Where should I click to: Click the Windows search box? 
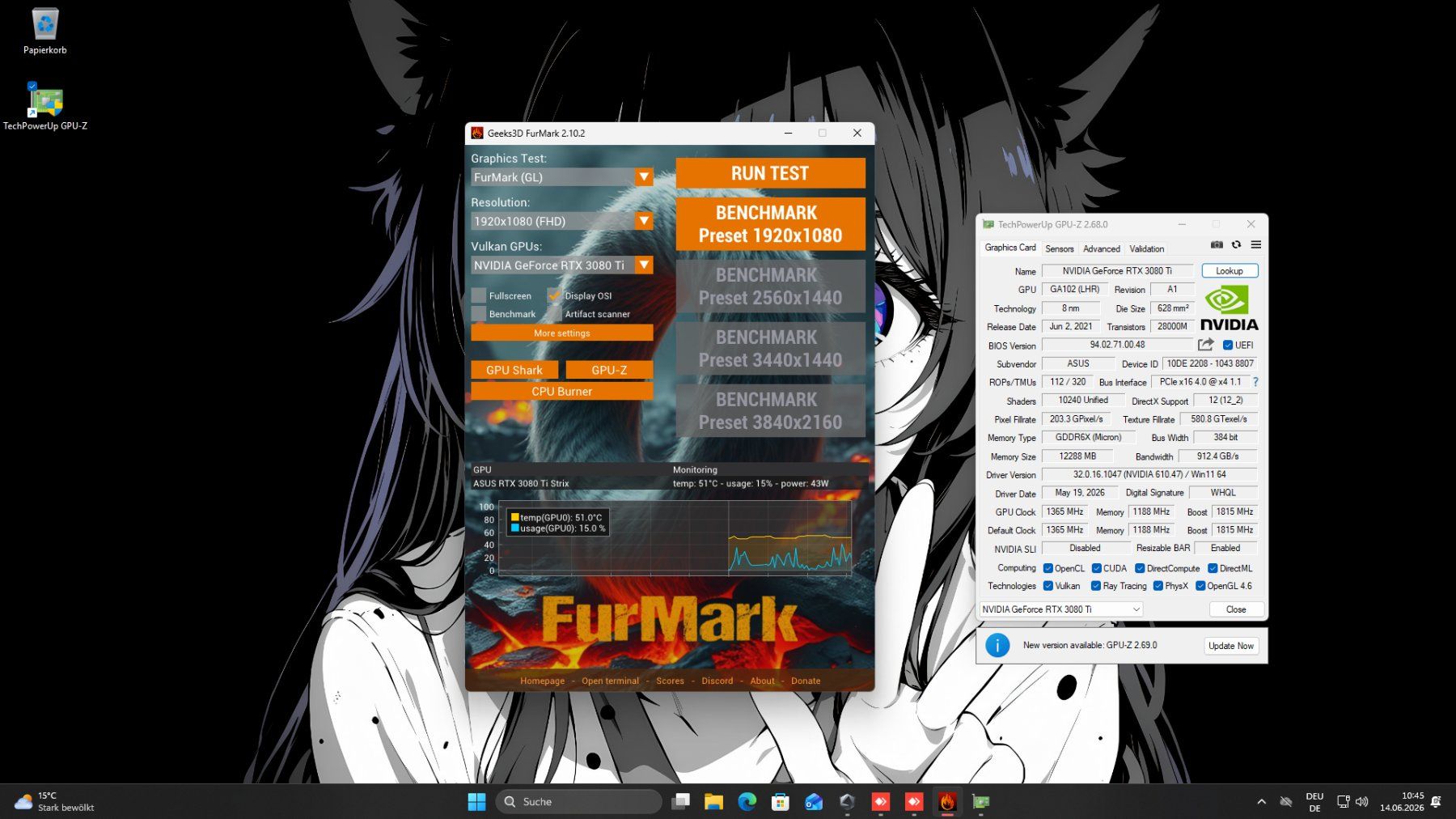click(578, 801)
